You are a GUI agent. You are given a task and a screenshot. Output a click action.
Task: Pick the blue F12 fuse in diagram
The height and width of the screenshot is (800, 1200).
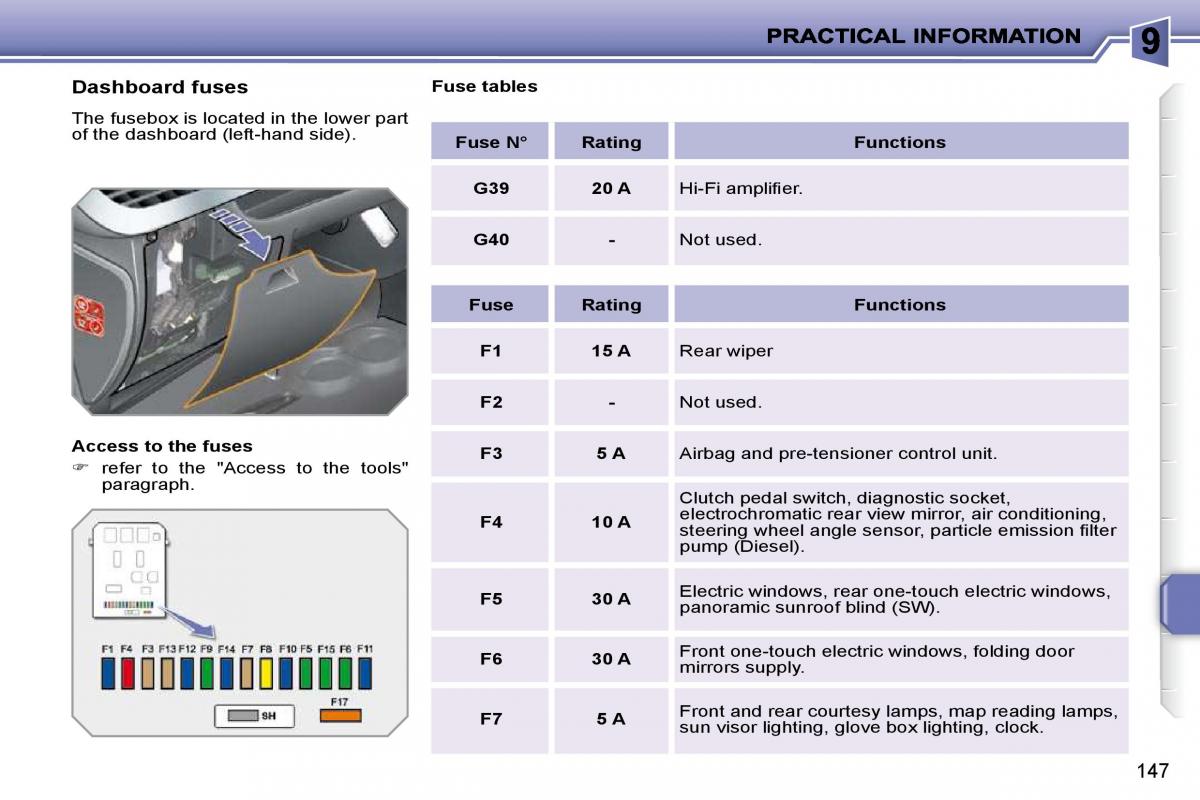click(x=187, y=673)
